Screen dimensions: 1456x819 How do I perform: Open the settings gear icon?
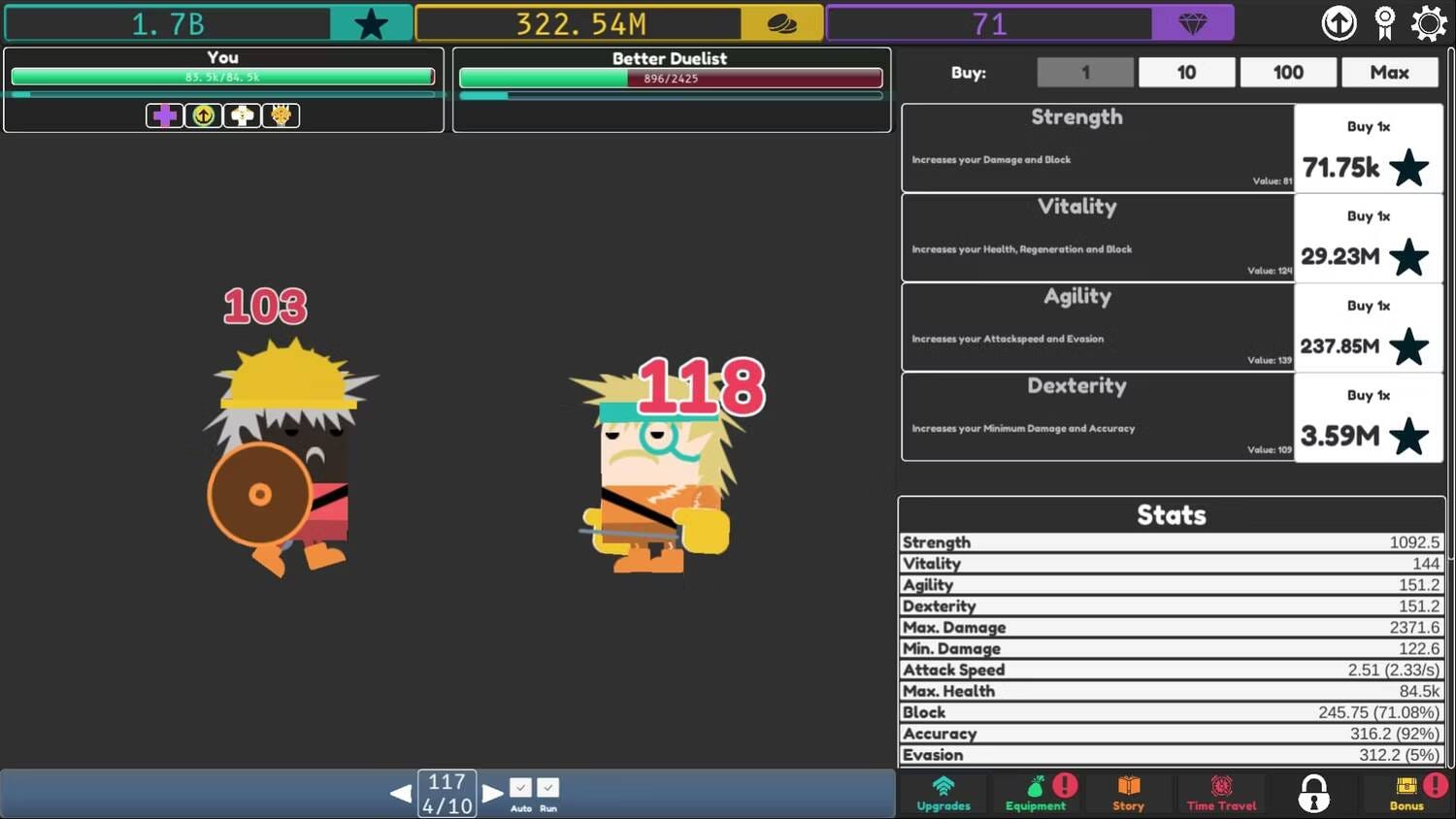pos(1429,22)
